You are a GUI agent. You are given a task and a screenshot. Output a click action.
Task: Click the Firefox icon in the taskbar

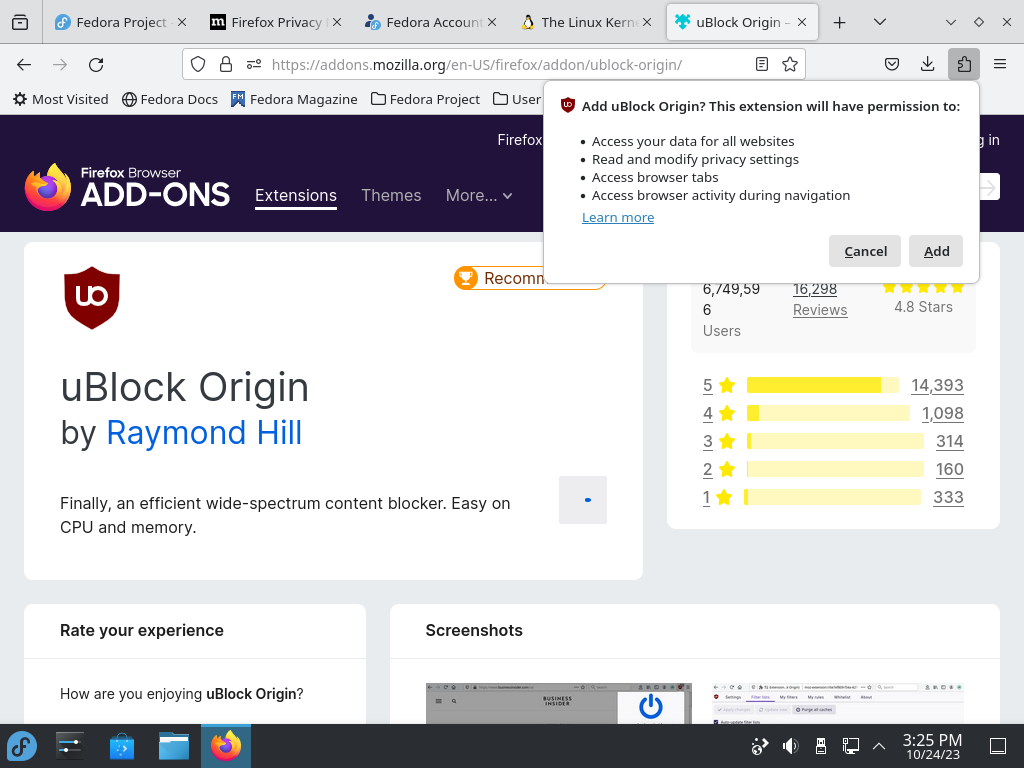[226, 746]
